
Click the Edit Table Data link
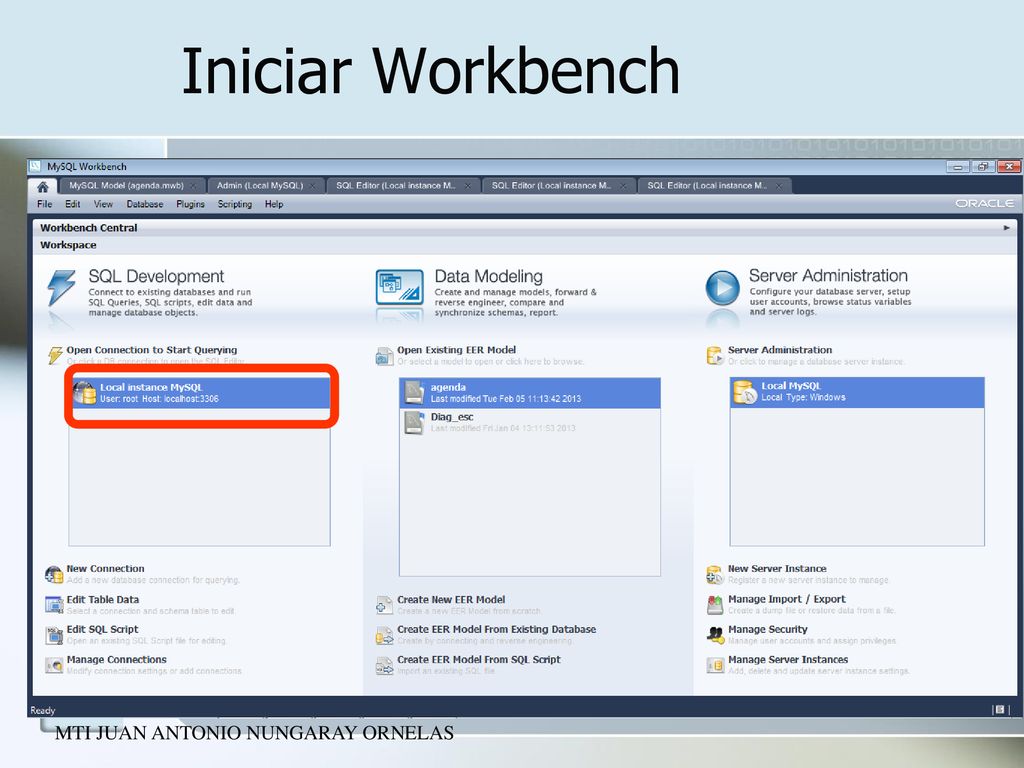[x=103, y=600]
